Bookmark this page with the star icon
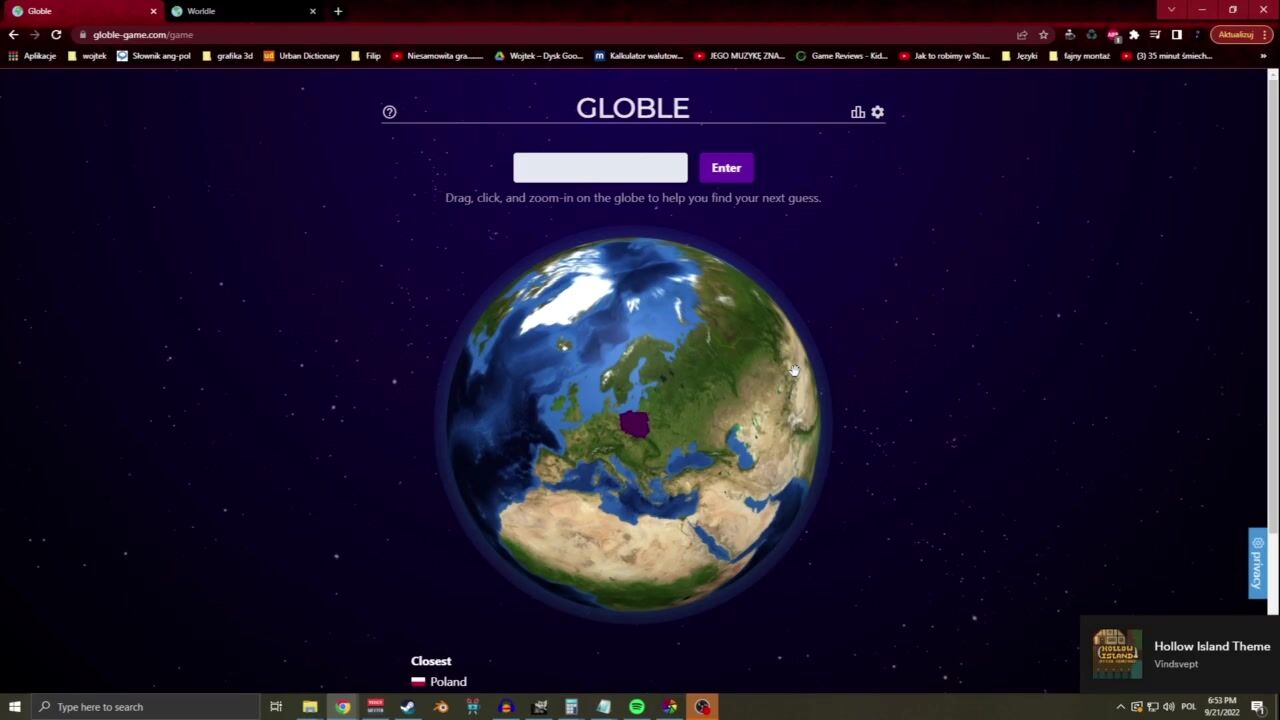The image size is (1280, 720). (x=1043, y=34)
